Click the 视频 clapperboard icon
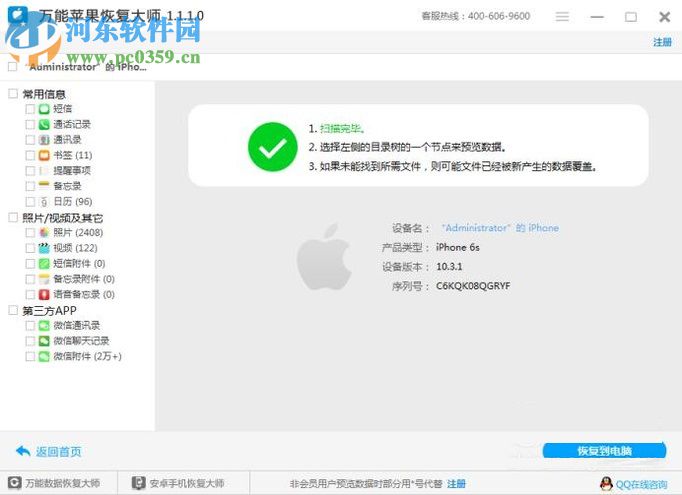Screen dimensions: 682x495 (44, 248)
